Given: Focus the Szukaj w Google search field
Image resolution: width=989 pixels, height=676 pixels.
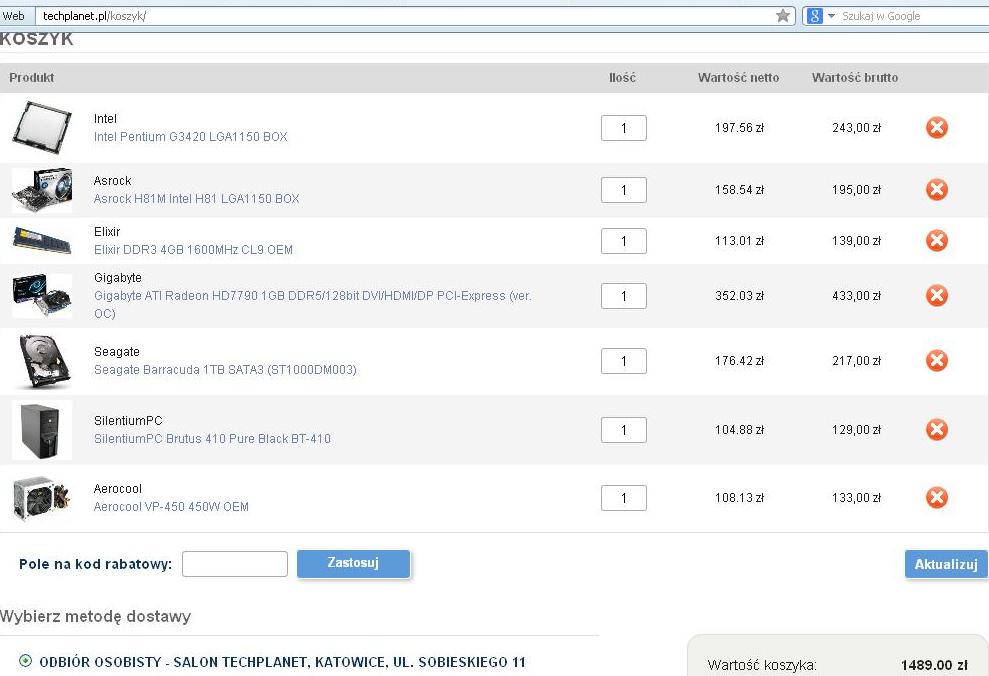Looking at the screenshot, I should coord(913,16).
